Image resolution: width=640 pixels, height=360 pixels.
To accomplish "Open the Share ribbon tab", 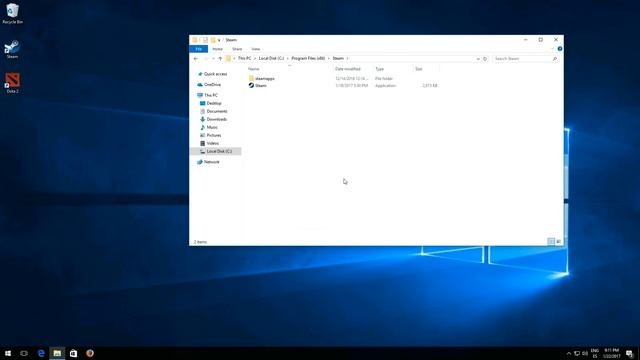I will click(x=237, y=49).
